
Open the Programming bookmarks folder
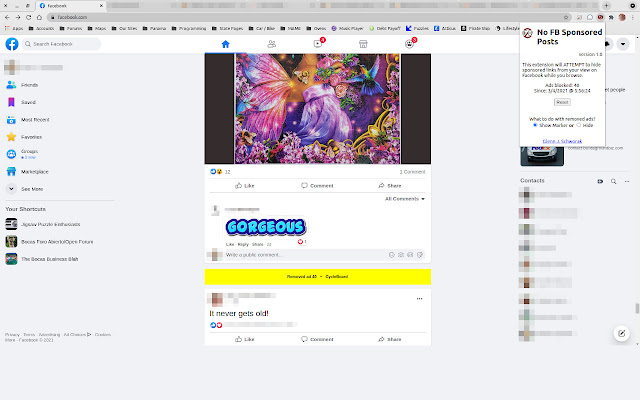pos(189,29)
